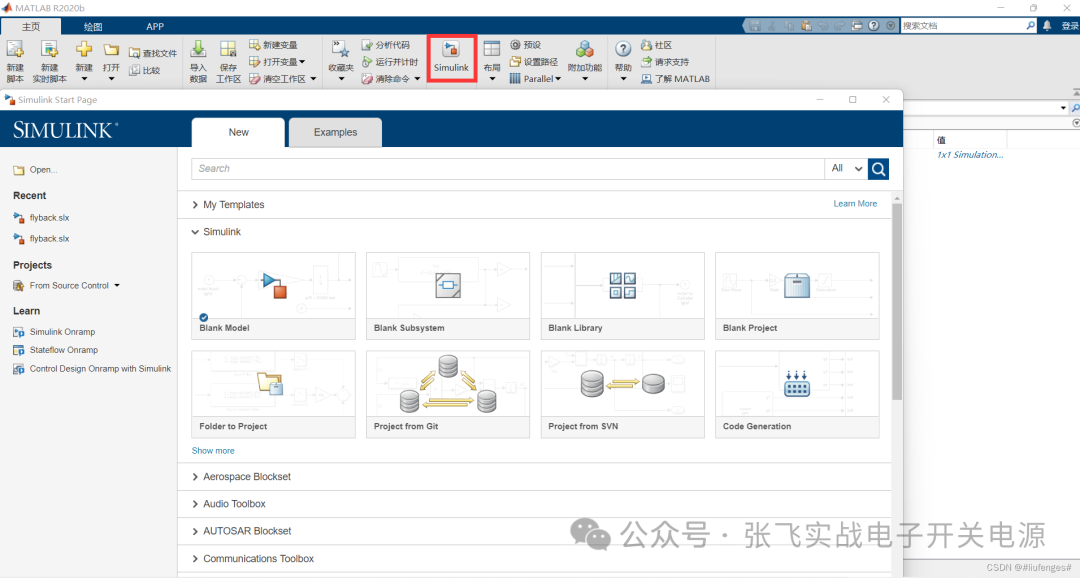Click the folder icon next to Open...
The height and width of the screenshot is (578, 1080).
pyautogui.click(x=19, y=170)
